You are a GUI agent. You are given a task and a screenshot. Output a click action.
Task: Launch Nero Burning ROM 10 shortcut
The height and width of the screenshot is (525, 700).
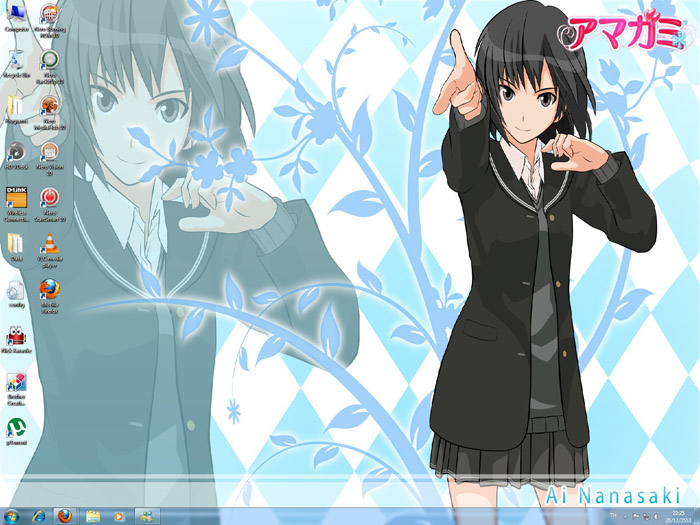pyautogui.click(x=50, y=21)
